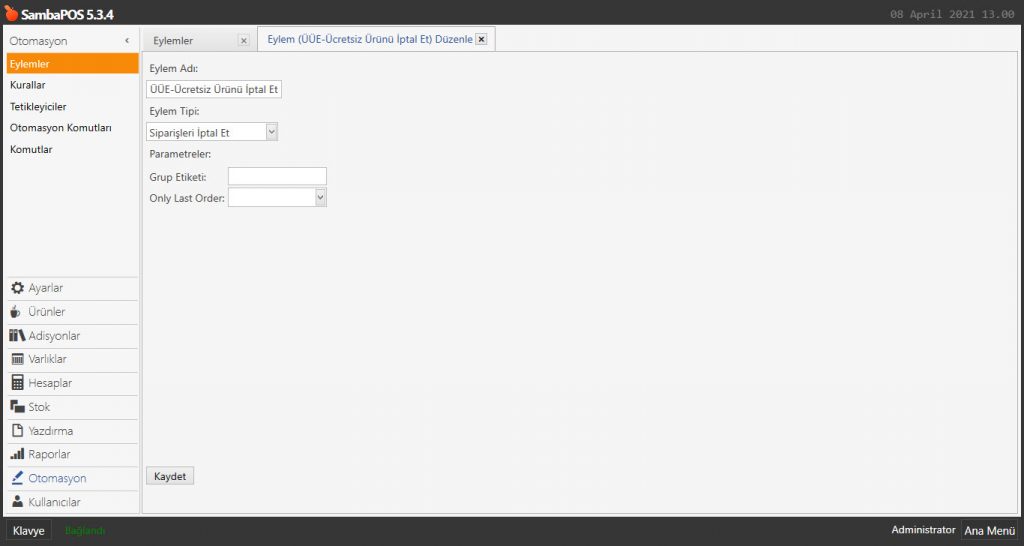Click the Adisyonlar books icon

tap(17, 336)
